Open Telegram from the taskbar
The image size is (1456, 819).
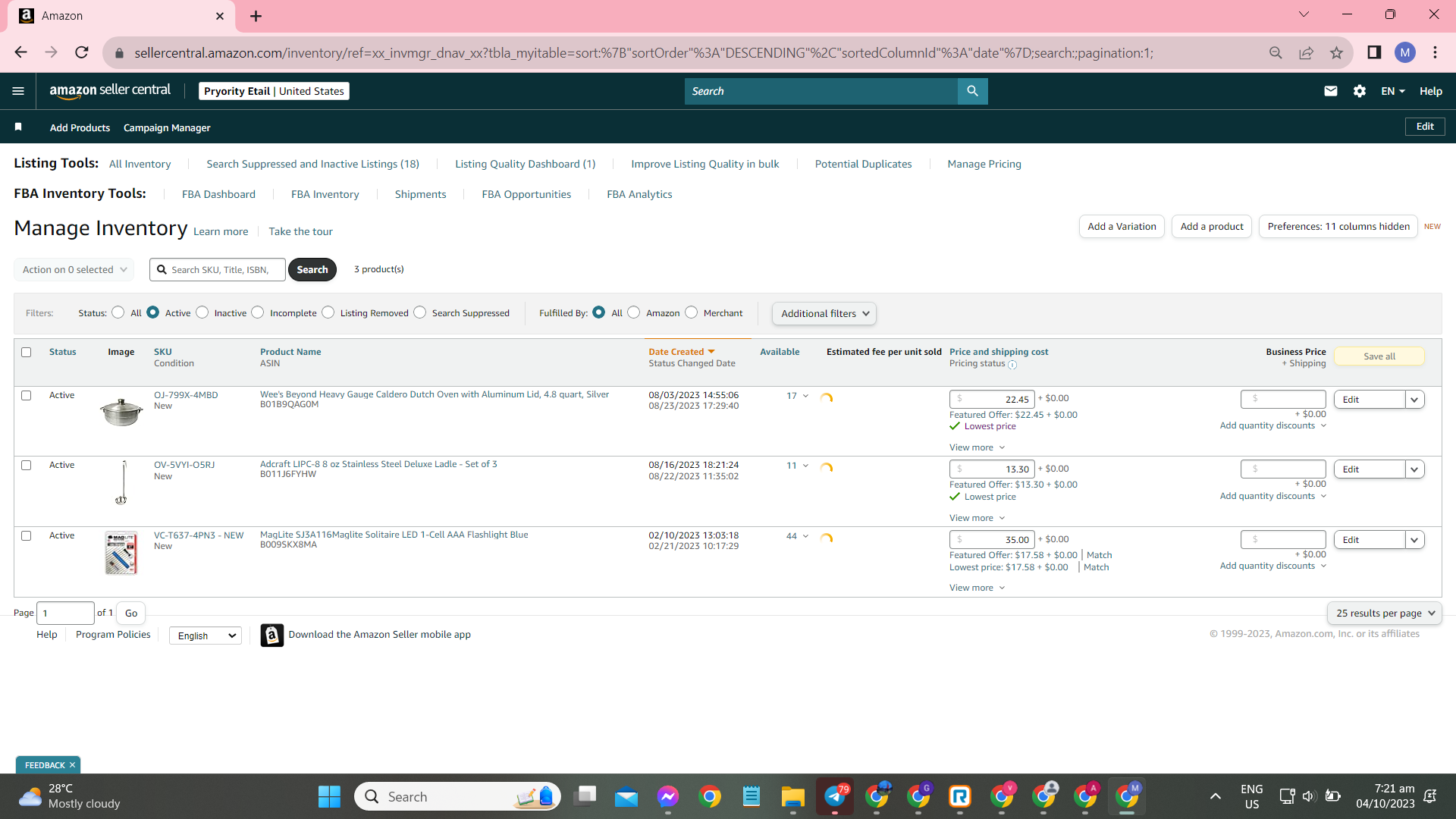click(x=835, y=796)
